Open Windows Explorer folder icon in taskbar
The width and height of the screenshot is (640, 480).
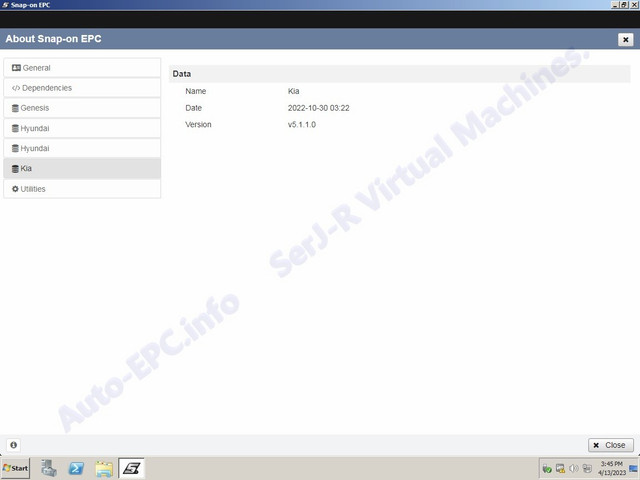coord(104,469)
